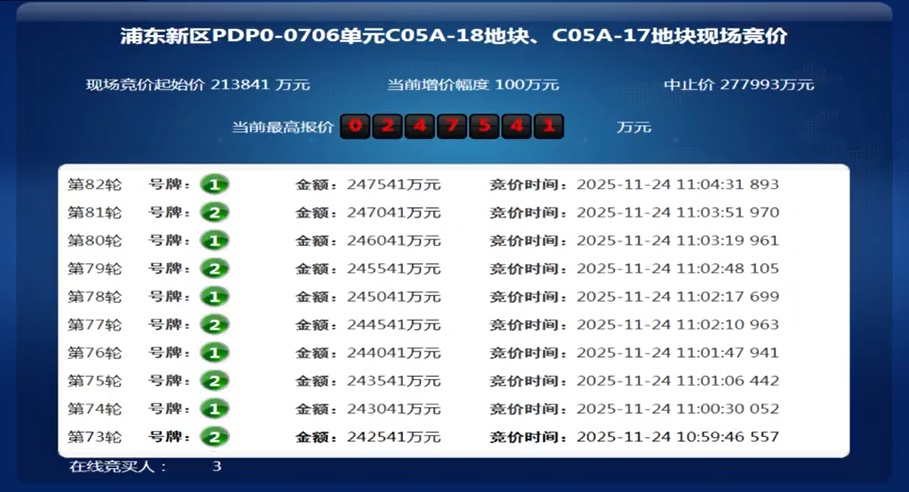Select the green badge for round 77
The width and height of the screenshot is (909, 492).
click(x=214, y=325)
